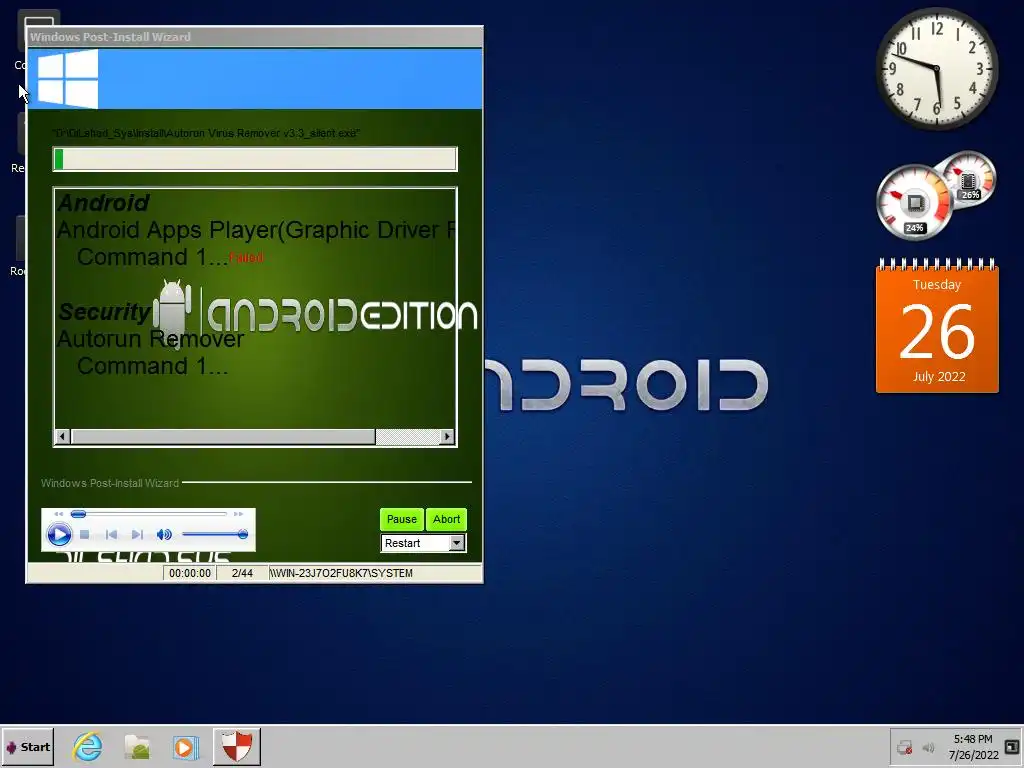Image resolution: width=1024 pixels, height=768 pixels.
Task: Click the 'Android Apps Player' log entry
Action: tap(256, 230)
